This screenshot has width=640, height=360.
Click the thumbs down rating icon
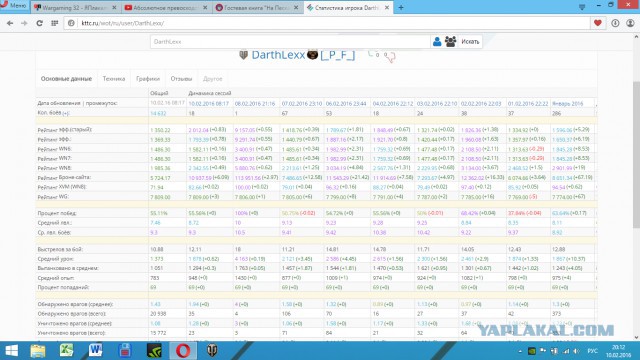pos(391,58)
